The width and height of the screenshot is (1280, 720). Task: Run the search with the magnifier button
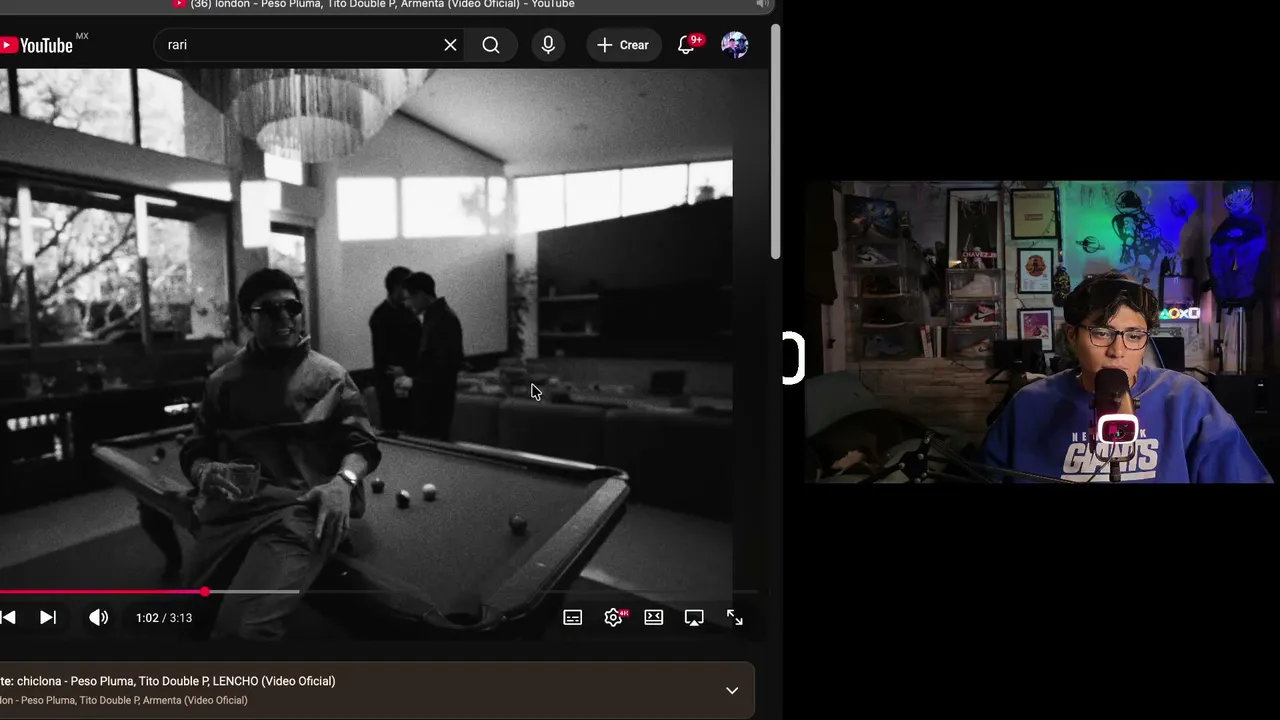(x=491, y=45)
